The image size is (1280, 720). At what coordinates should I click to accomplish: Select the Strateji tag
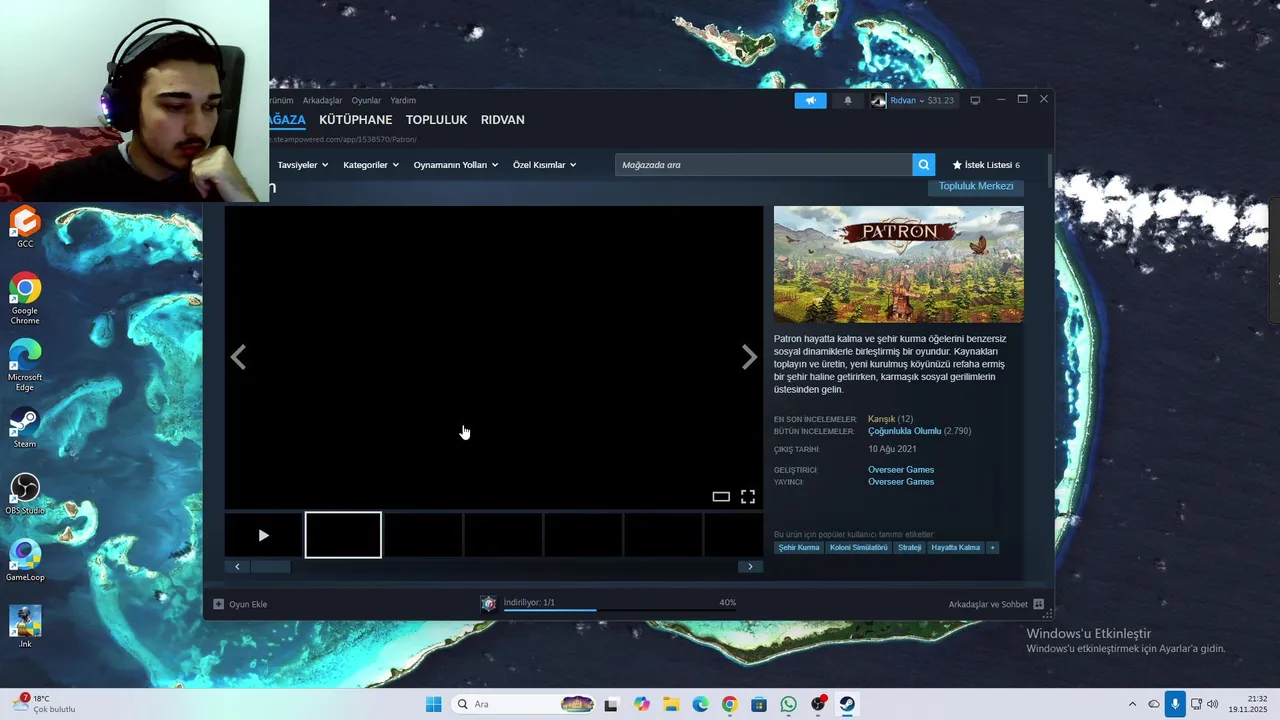click(910, 548)
